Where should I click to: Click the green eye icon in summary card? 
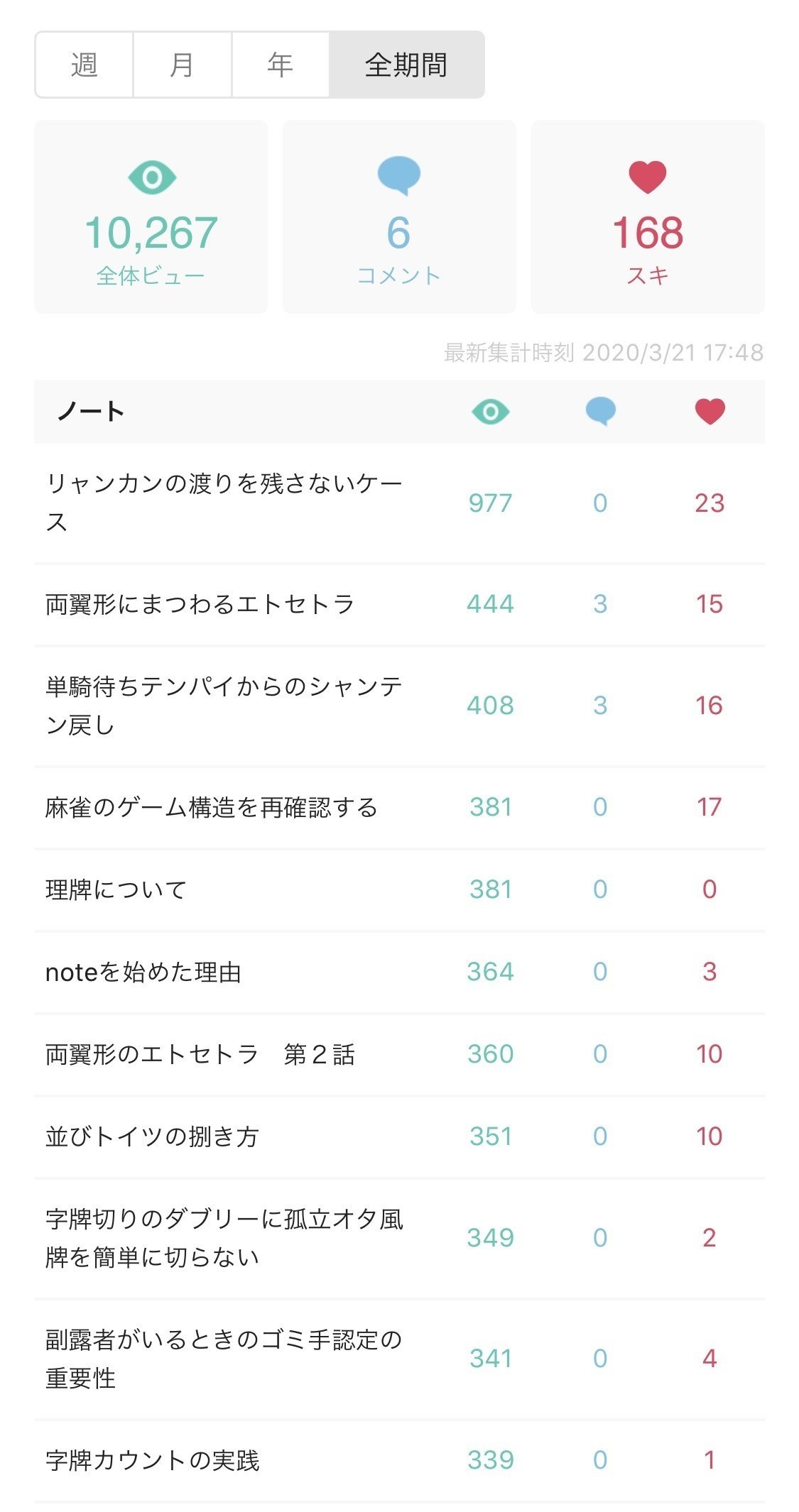click(151, 177)
